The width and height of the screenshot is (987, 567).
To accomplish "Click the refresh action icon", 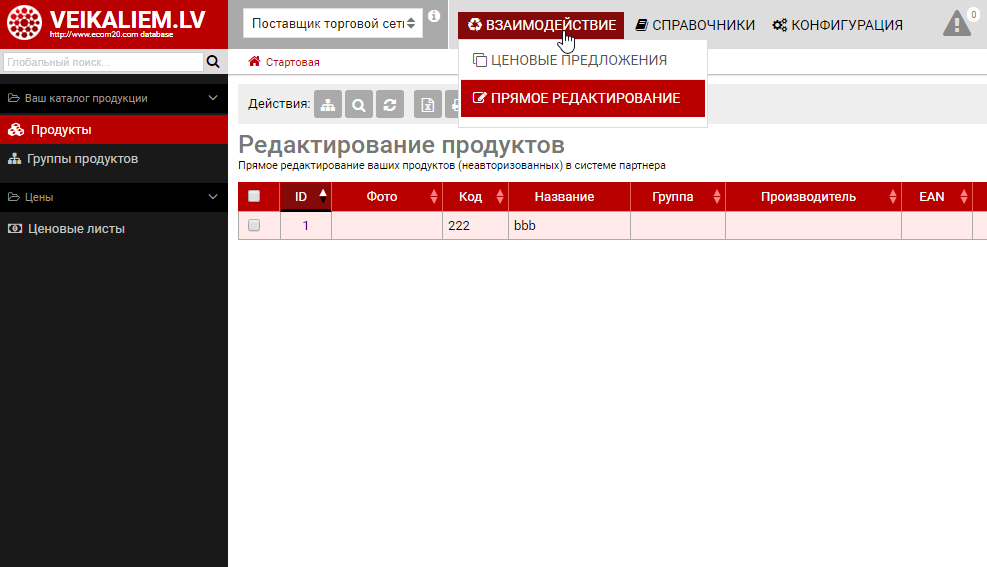I will pos(390,104).
